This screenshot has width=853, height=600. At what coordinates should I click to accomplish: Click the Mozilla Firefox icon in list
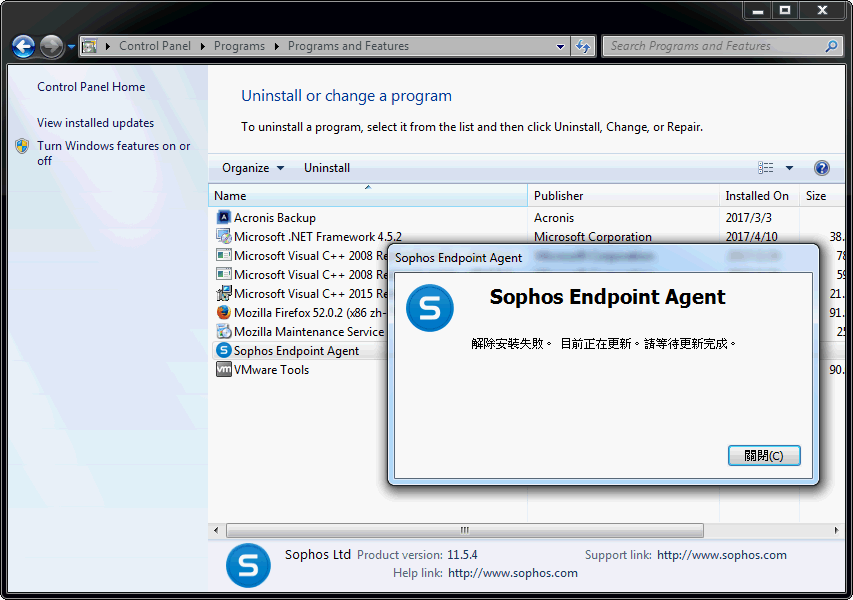click(224, 313)
